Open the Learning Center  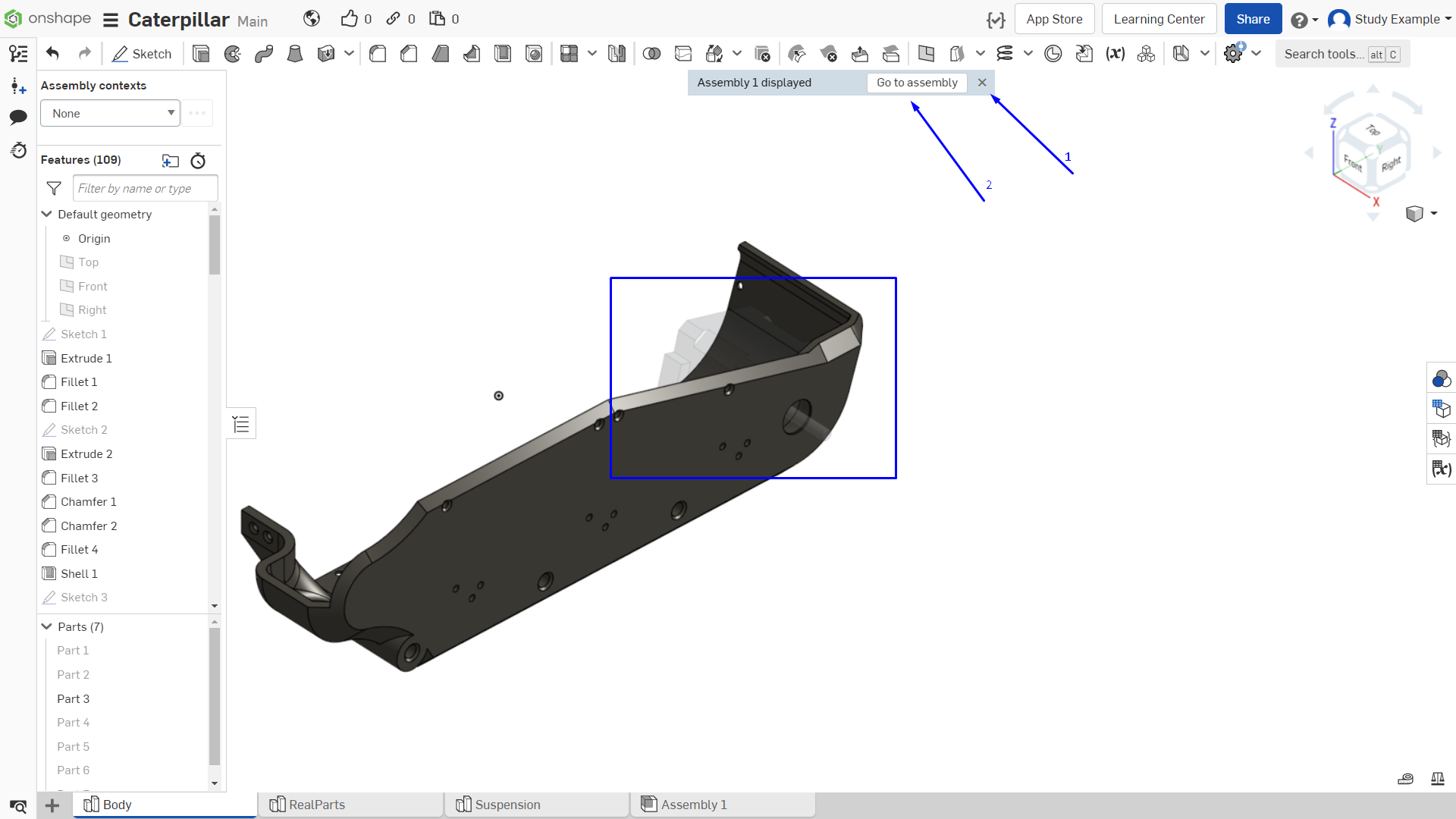1159,19
